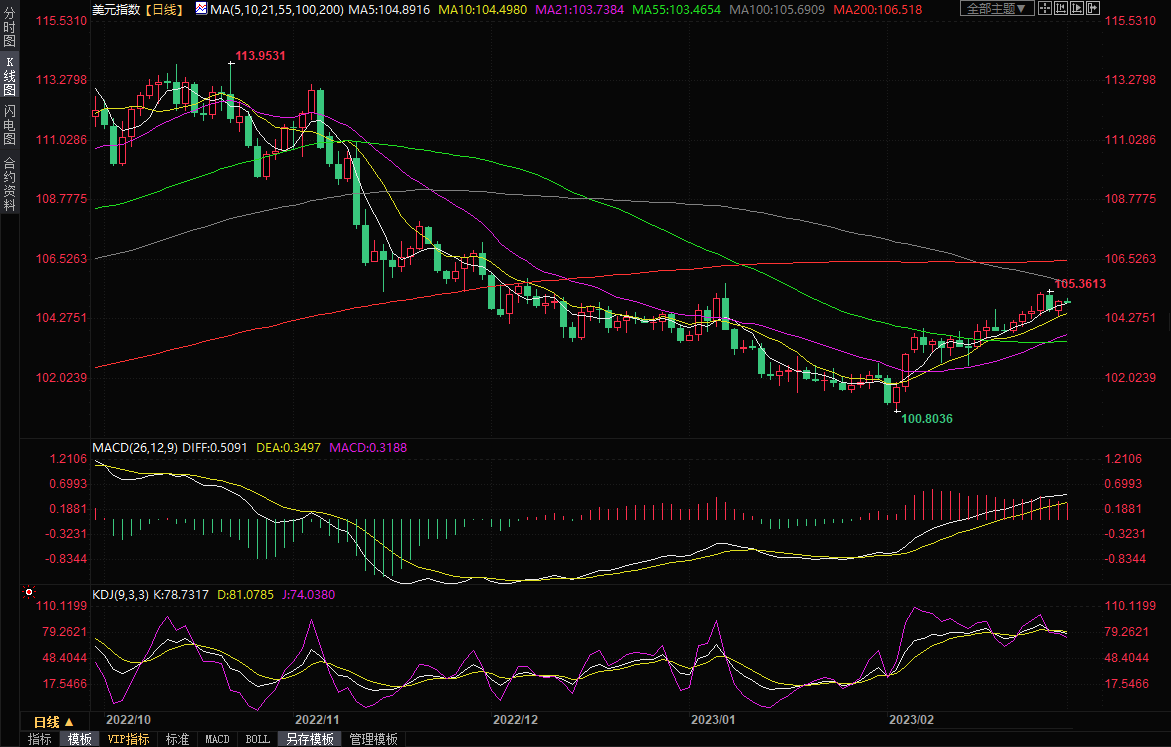Click the KDJ(9,3,3) indicator label

(x=121, y=595)
